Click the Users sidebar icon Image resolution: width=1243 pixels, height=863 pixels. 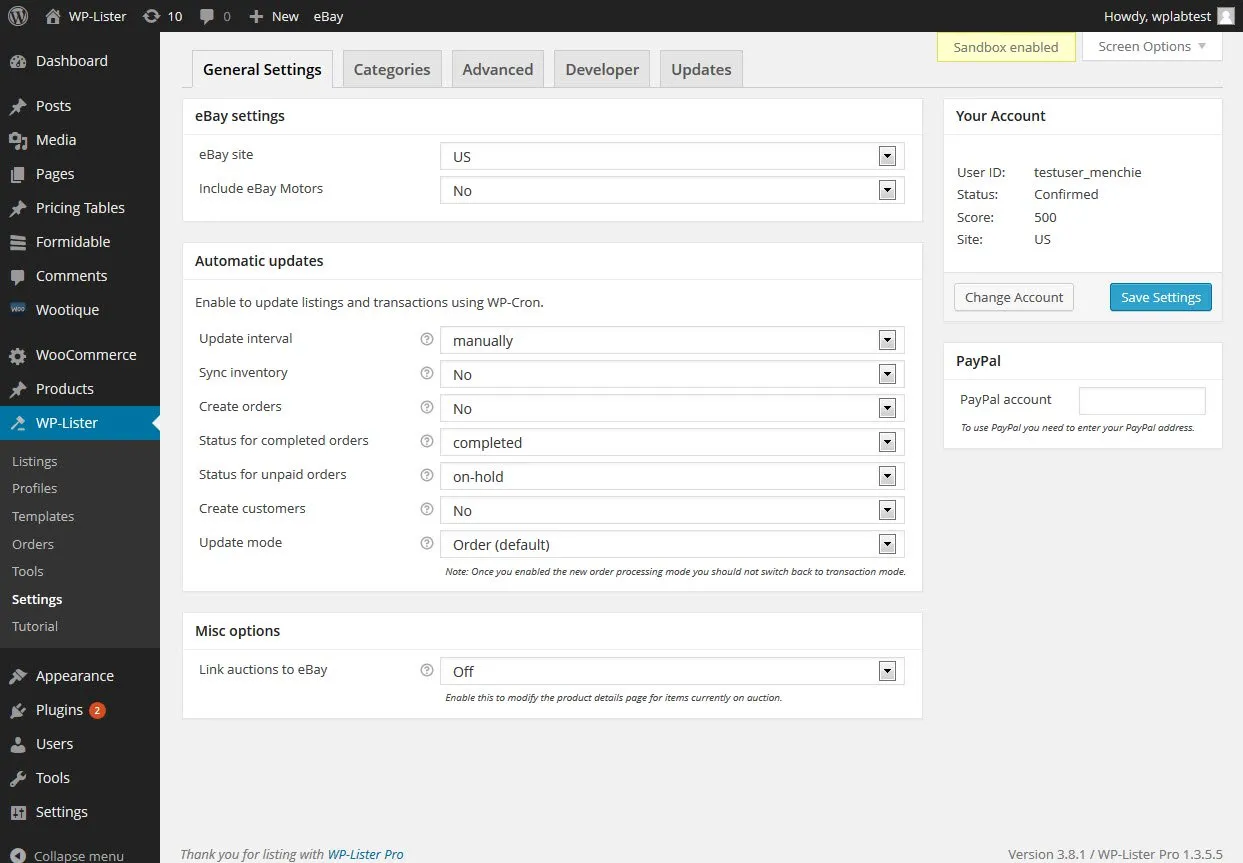coord(21,743)
